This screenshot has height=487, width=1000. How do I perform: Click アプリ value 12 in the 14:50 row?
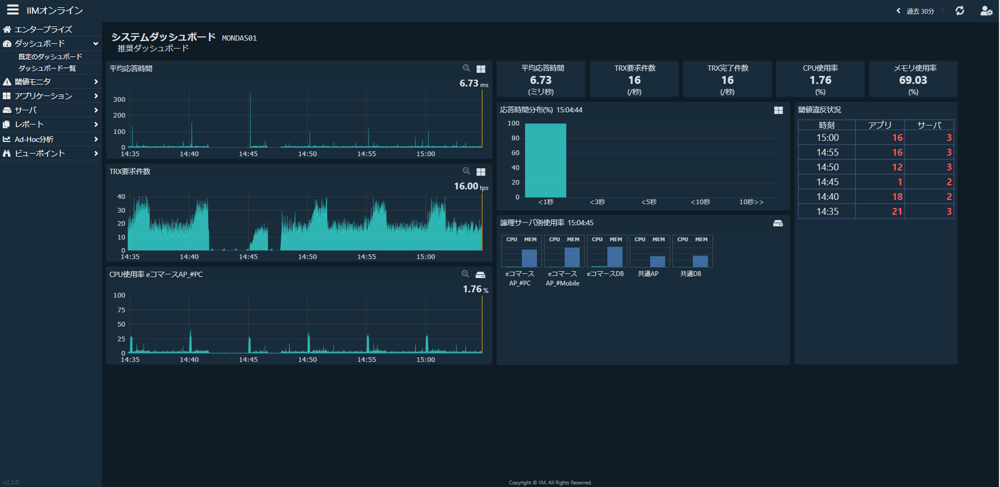pyautogui.click(x=897, y=167)
